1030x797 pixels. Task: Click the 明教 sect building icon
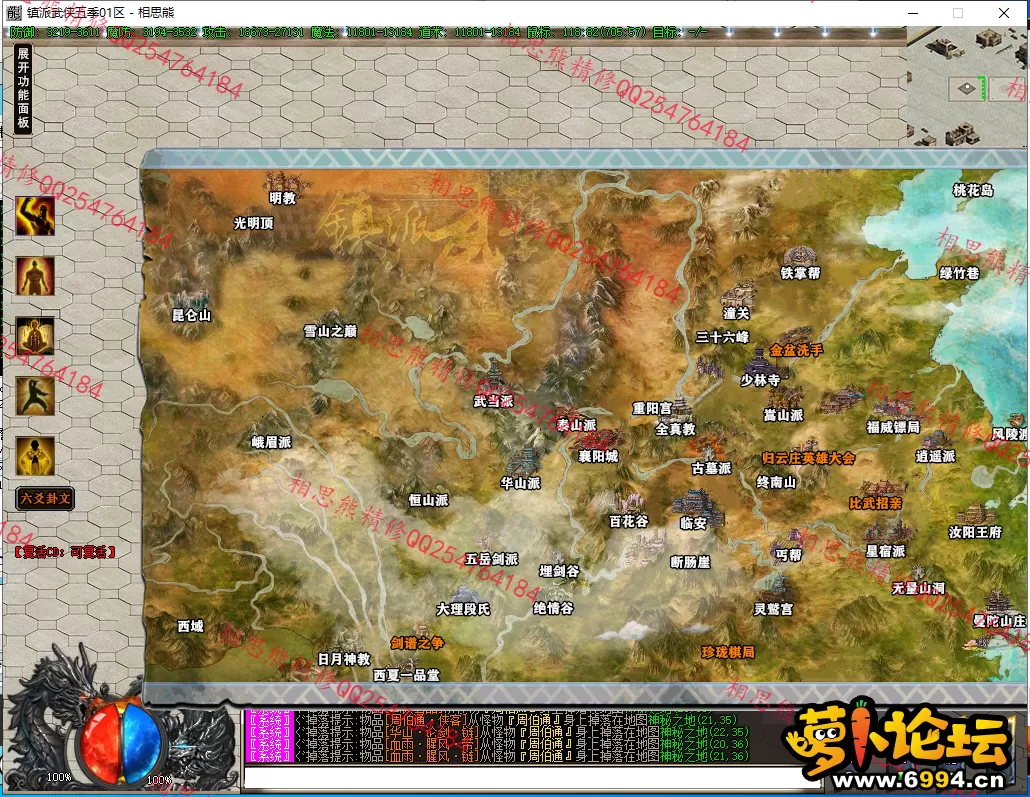pyautogui.click(x=284, y=180)
